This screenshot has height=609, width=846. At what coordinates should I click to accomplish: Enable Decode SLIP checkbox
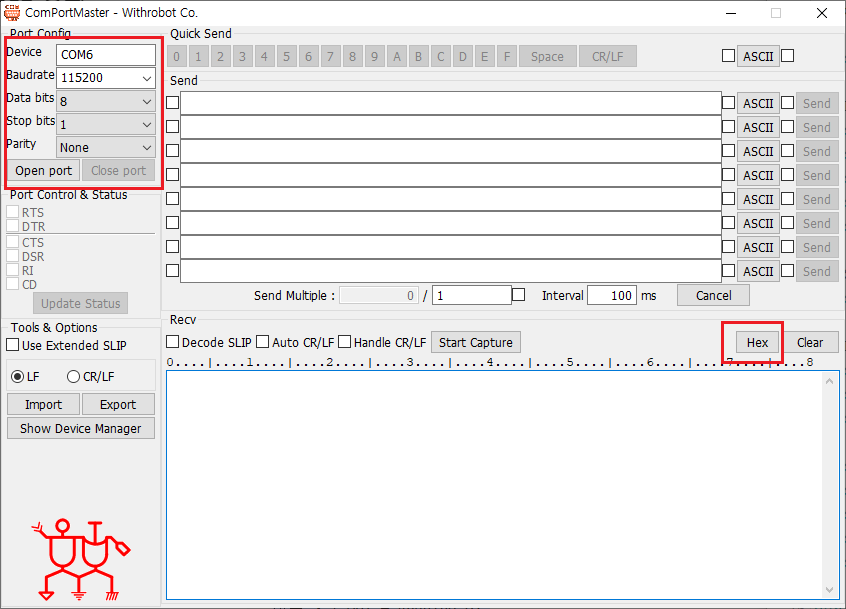pyautogui.click(x=173, y=341)
